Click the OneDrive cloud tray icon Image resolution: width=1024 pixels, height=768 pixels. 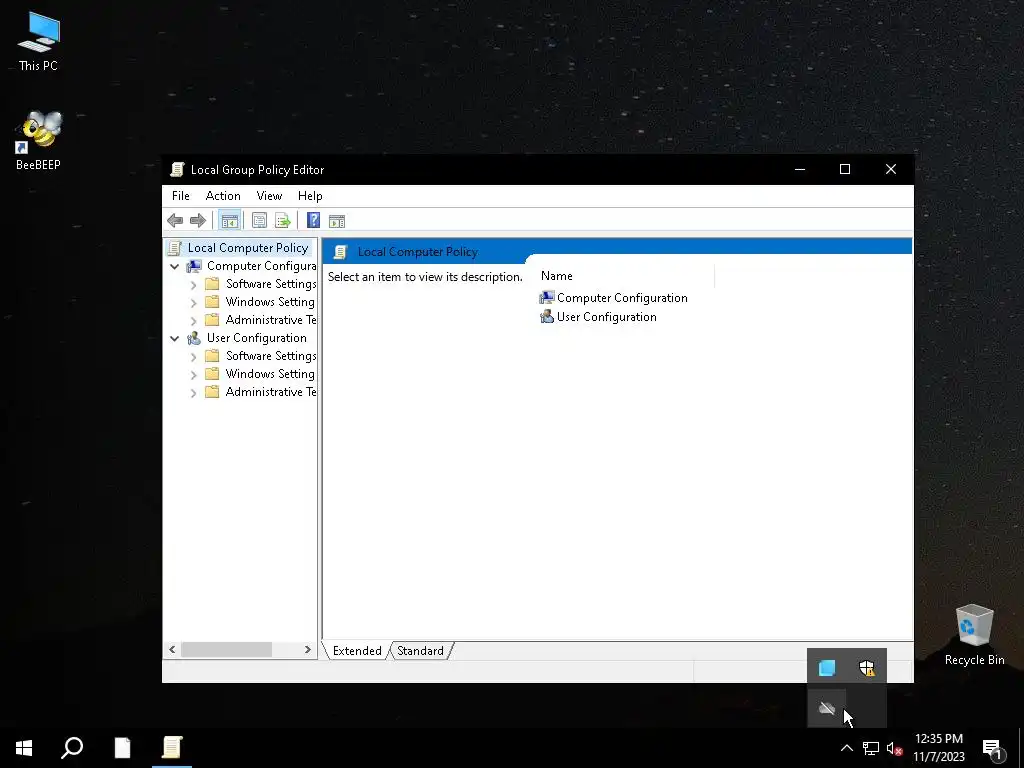[827, 708]
